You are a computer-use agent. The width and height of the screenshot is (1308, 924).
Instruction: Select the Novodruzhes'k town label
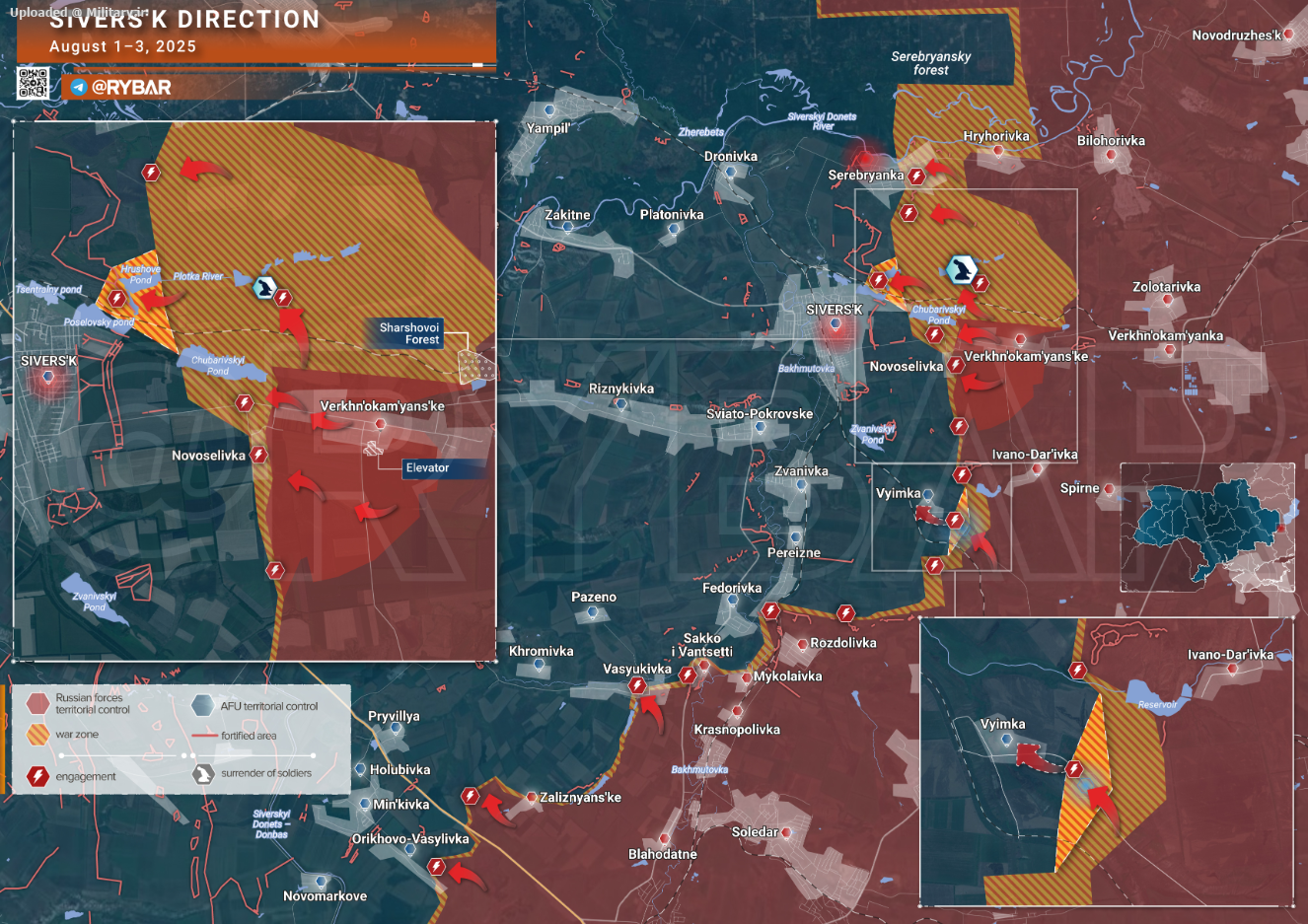pyautogui.click(x=1236, y=36)
